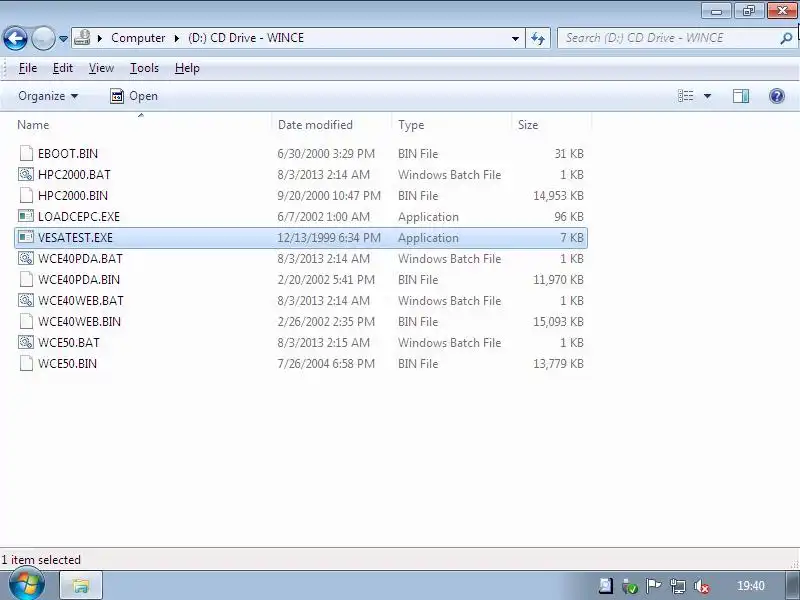The image size is (800, 600).
Task: Click the drive icon in address bar
Action: click(82, 38)
